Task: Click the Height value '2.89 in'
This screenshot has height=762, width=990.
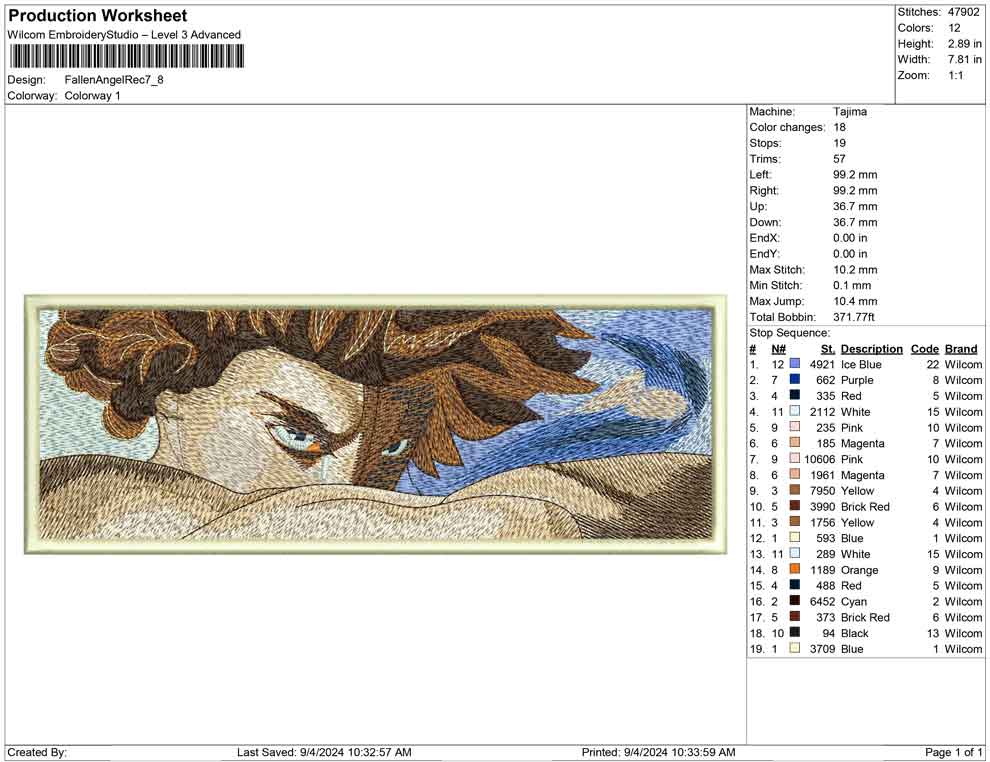Action: [x=964, y=44]
